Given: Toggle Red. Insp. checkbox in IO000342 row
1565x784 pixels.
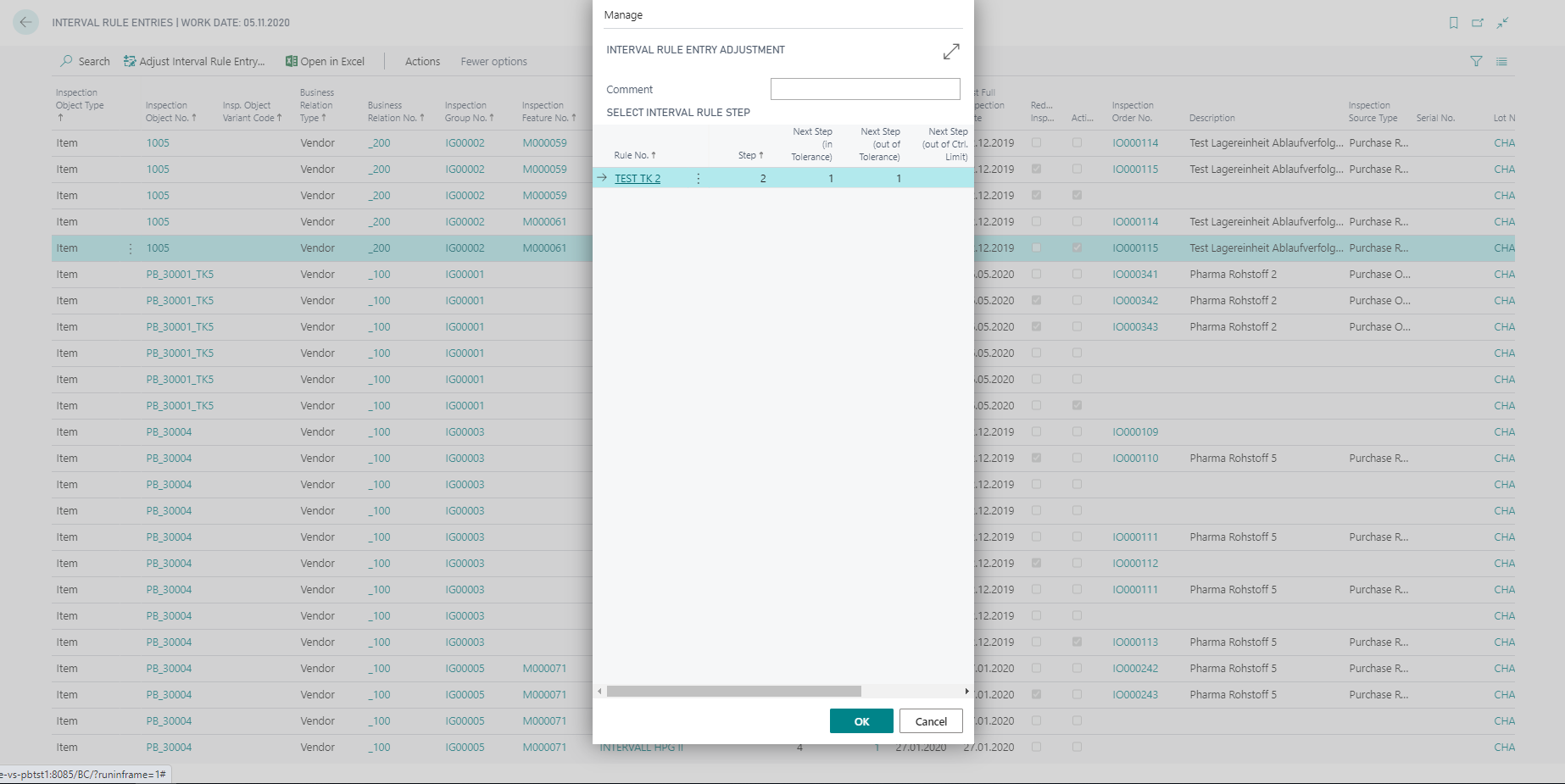Looking at the screenshot, I should pyautogui.click(x=1036, y=301).
